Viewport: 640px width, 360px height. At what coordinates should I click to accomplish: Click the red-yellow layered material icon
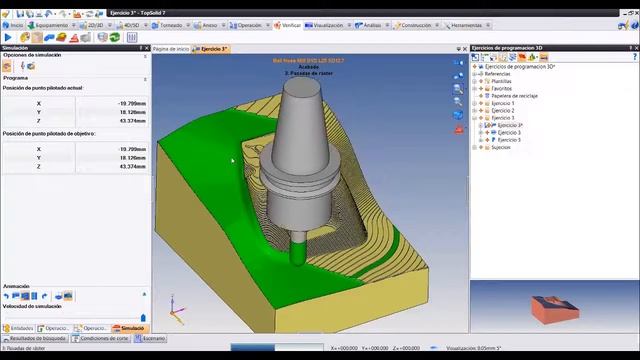tap(61, 38)
